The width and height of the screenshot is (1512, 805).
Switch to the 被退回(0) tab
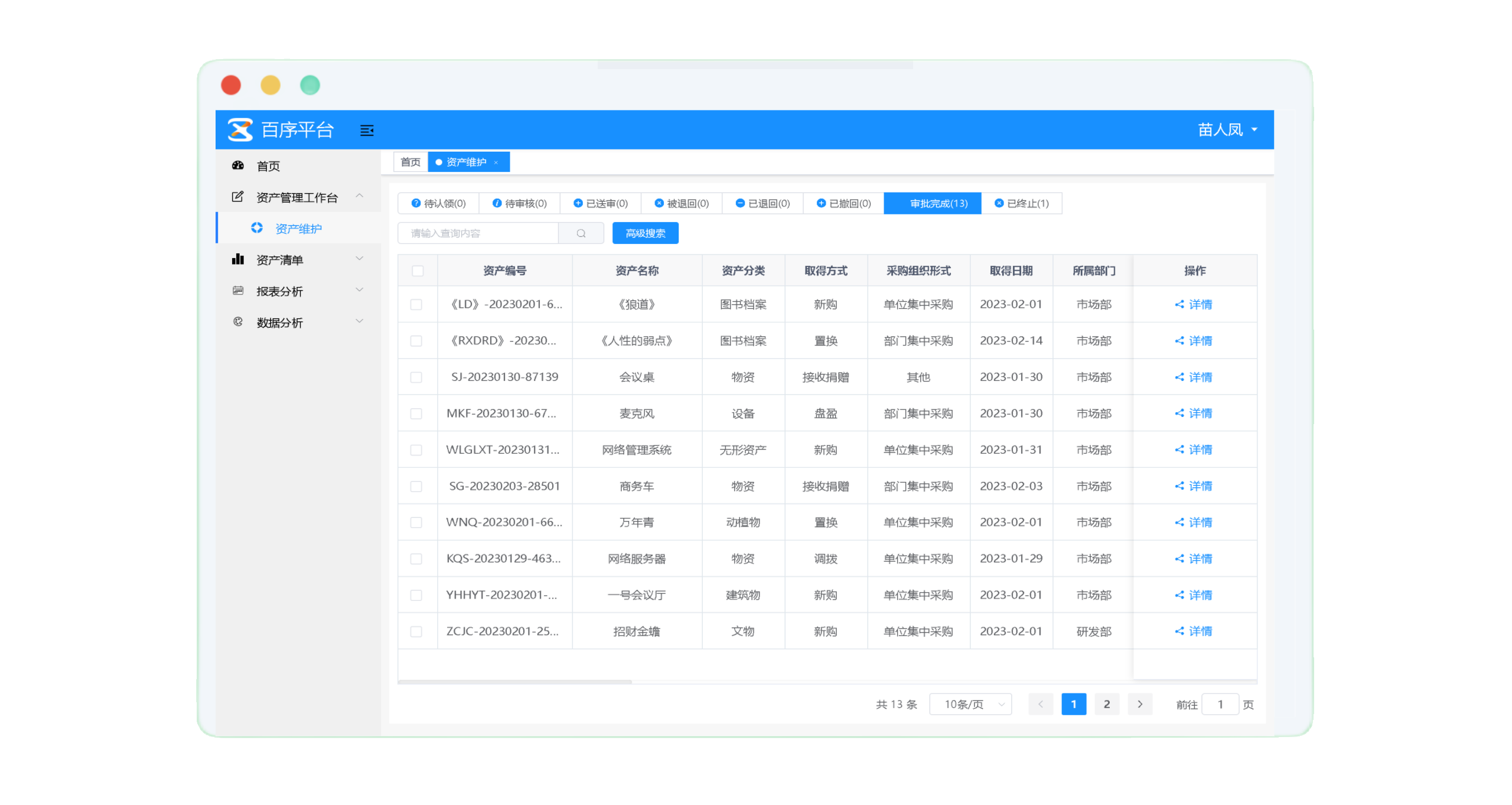click(x=681, y=204)
